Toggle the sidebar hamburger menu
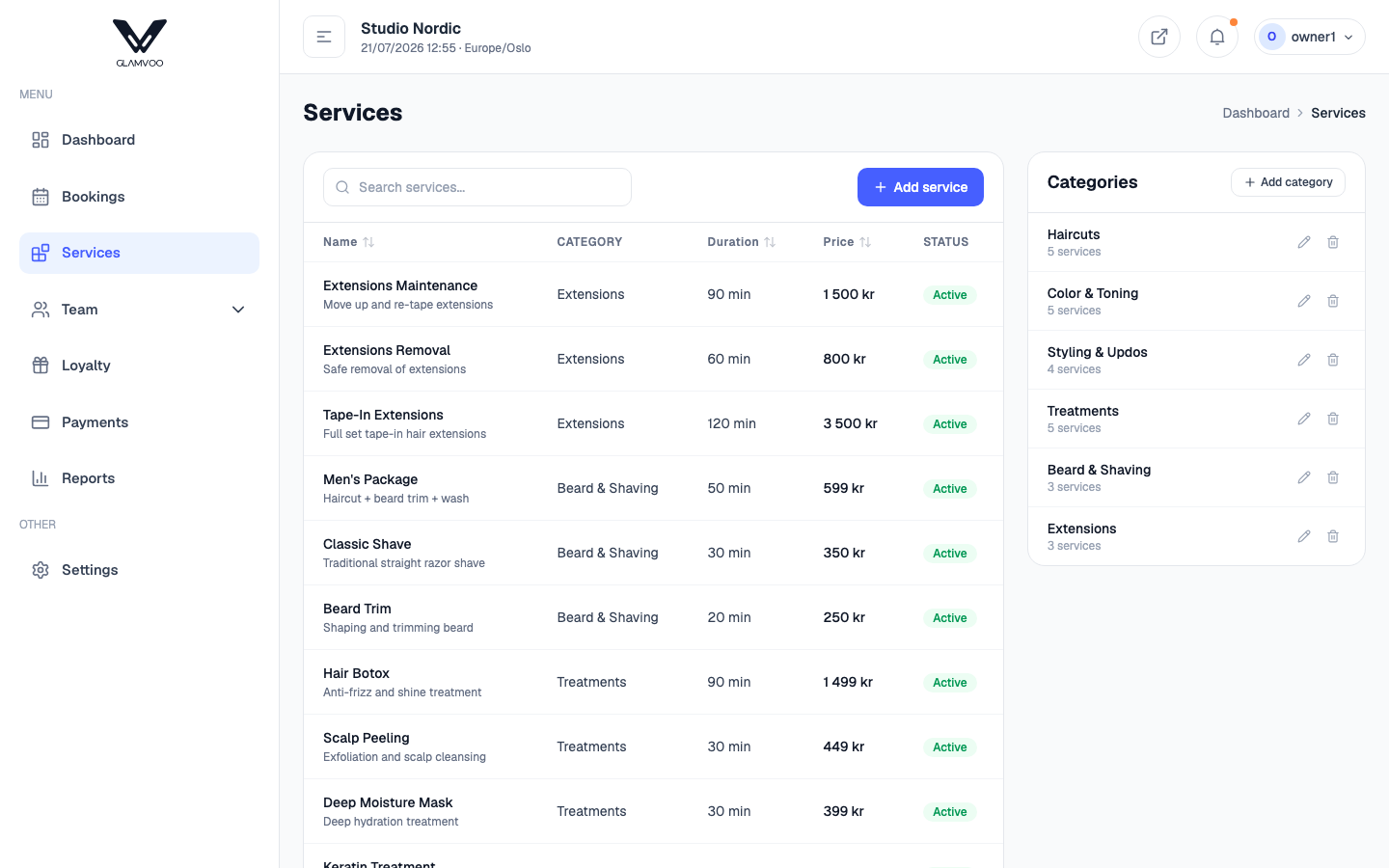The width and height of the screenshot is (1389, 868). pos(324,37)
